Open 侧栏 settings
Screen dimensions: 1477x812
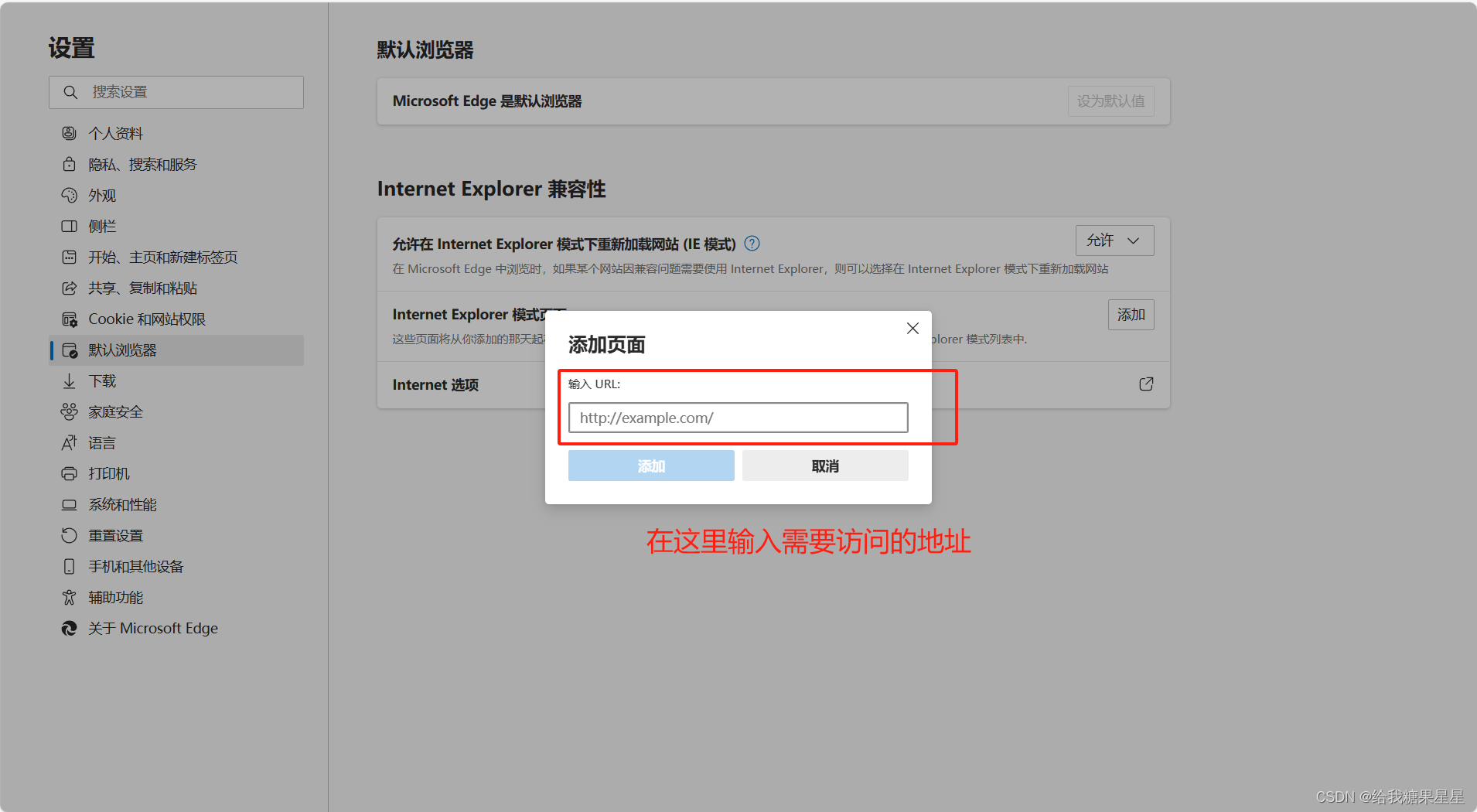pos(176,226)
